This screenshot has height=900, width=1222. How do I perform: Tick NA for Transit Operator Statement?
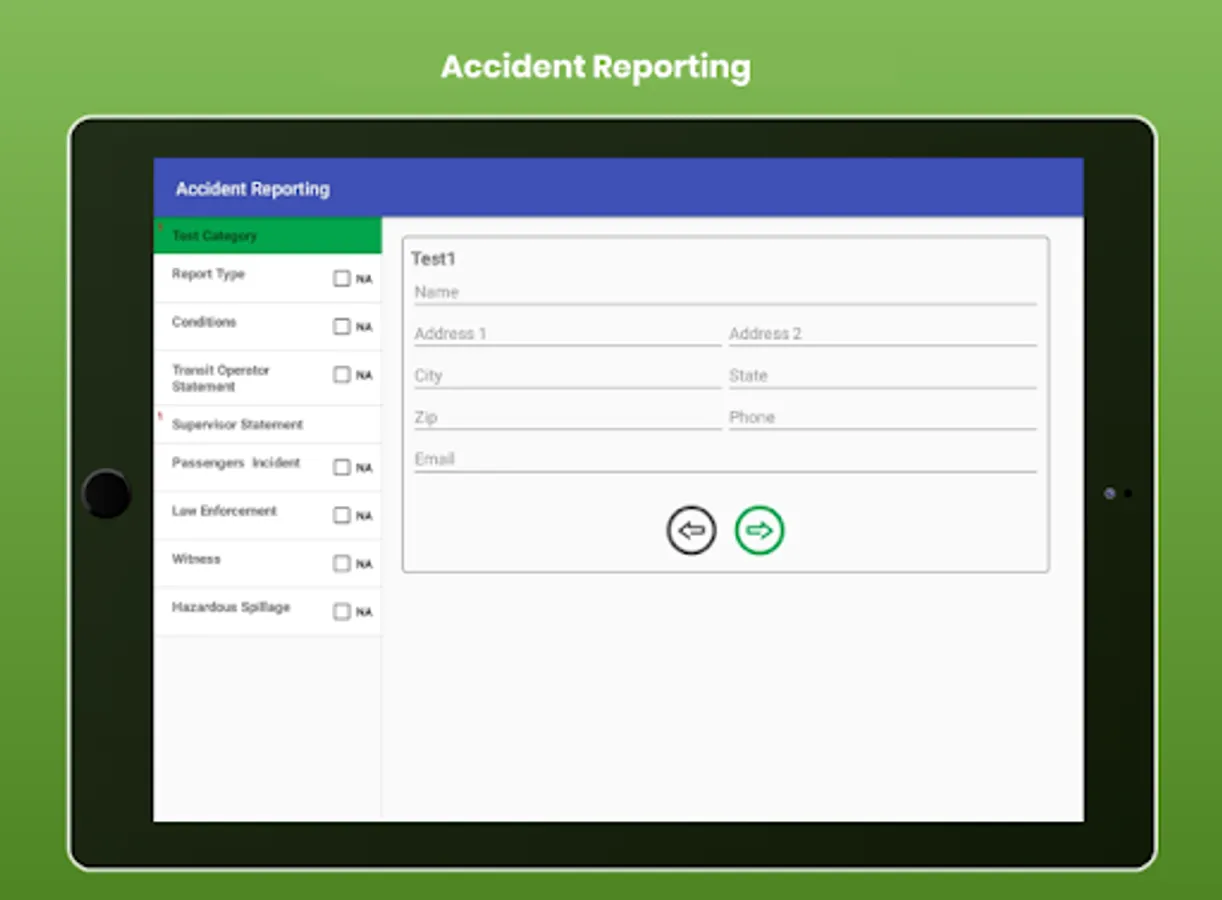pyautogui.click(x=342, y=375)
